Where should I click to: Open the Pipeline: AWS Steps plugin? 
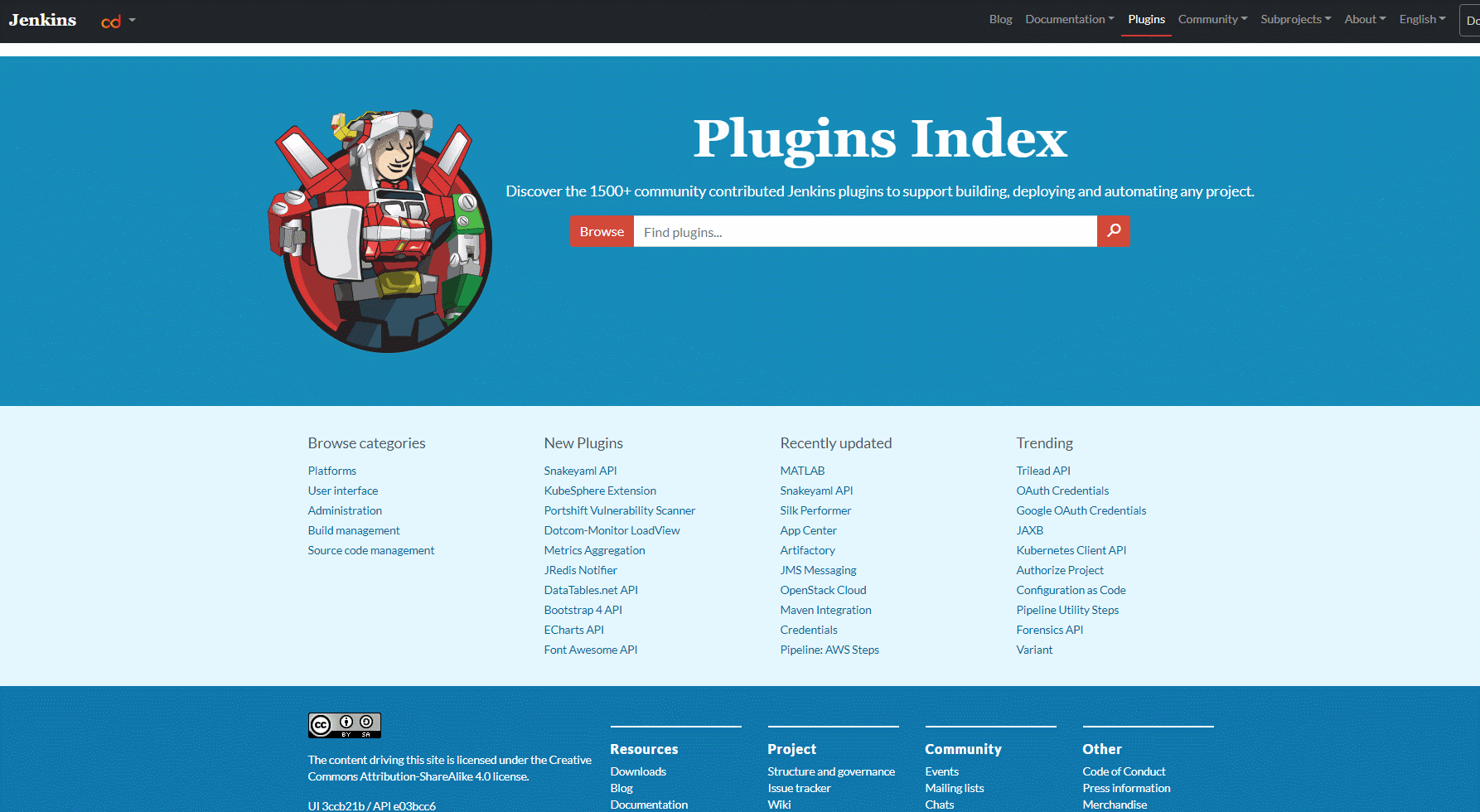coord(829,650)
